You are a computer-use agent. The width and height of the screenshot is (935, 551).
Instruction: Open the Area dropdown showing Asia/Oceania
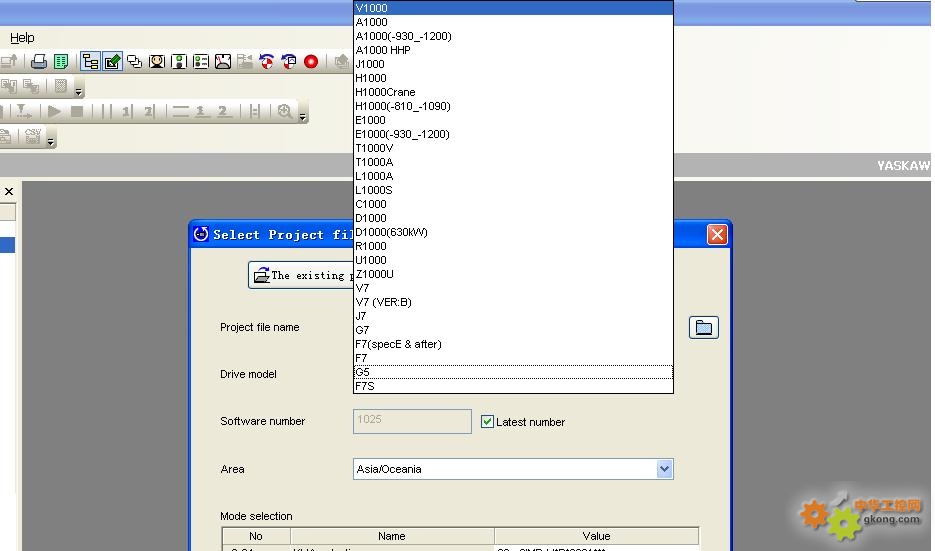pyautogui.click(x=664, y=469)
